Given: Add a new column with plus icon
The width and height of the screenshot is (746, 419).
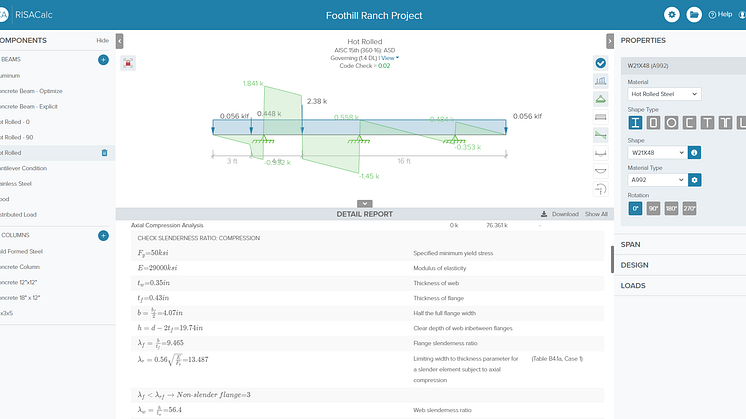Looking at the screenshot, I should tap(103, 235).
